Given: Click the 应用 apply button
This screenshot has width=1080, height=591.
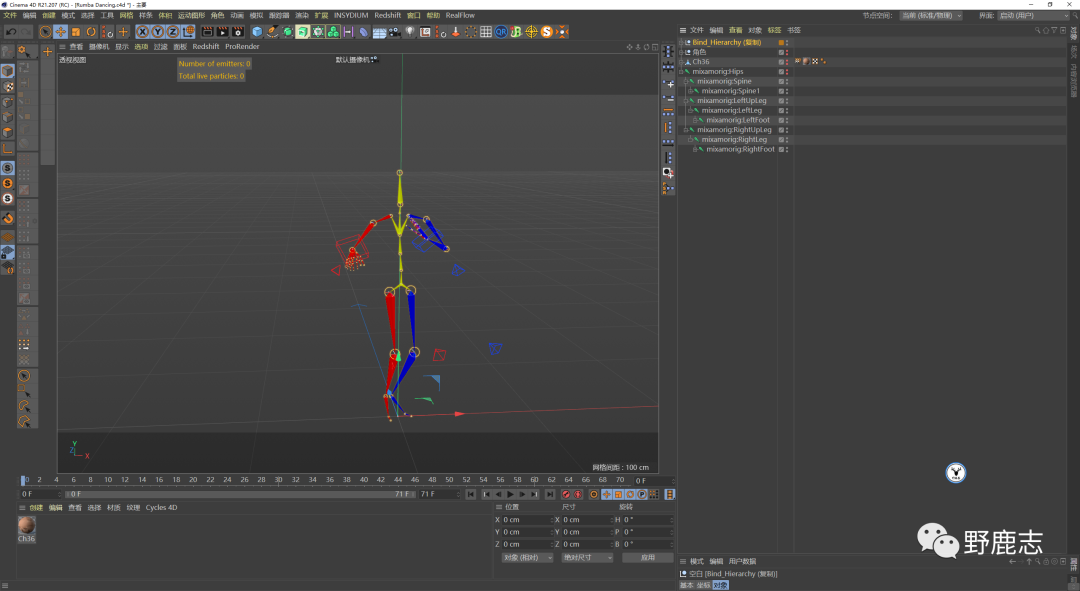Looking at the screenshot, I should coord(647,557).
